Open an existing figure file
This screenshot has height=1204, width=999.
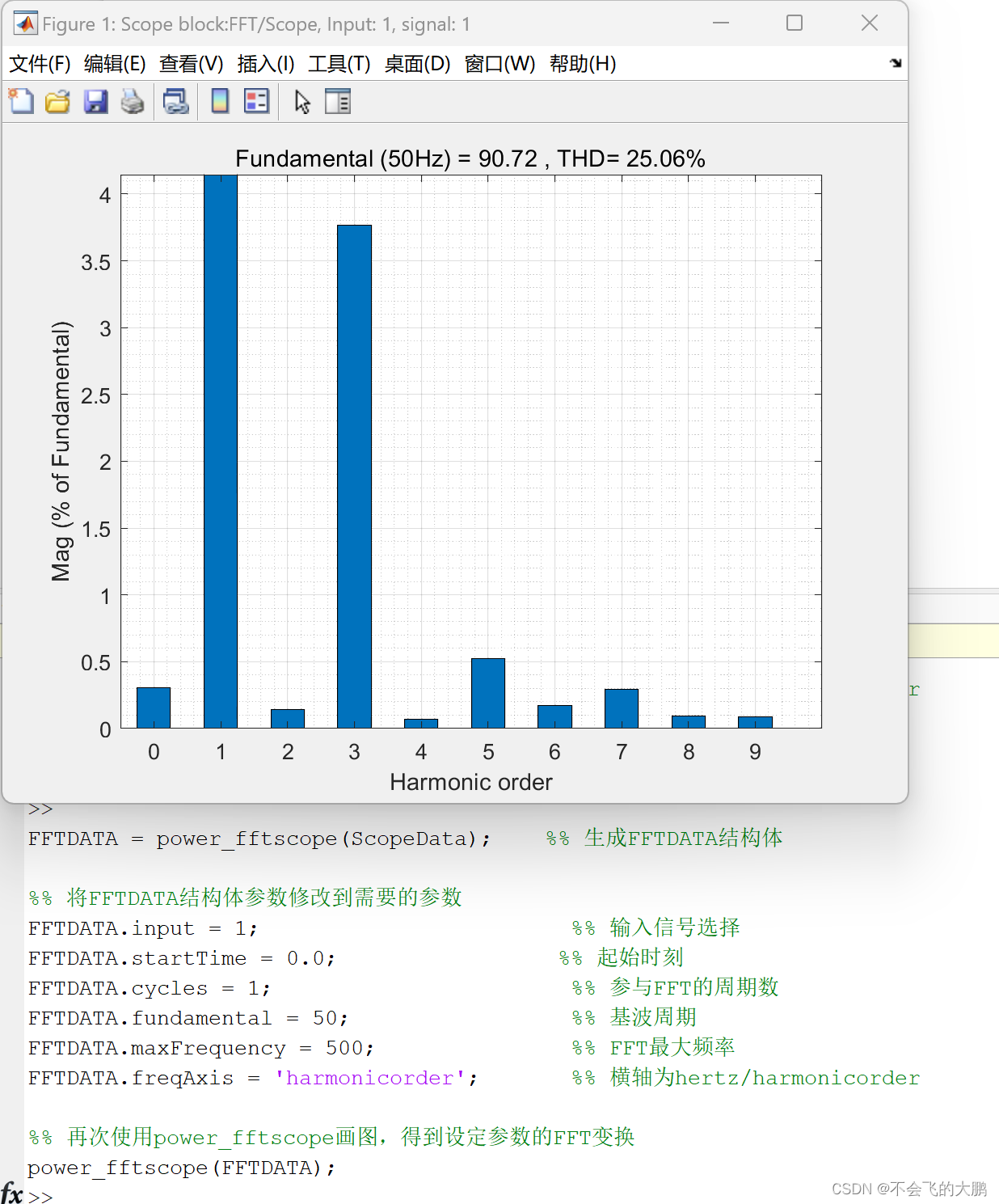(x=57, y=101)
